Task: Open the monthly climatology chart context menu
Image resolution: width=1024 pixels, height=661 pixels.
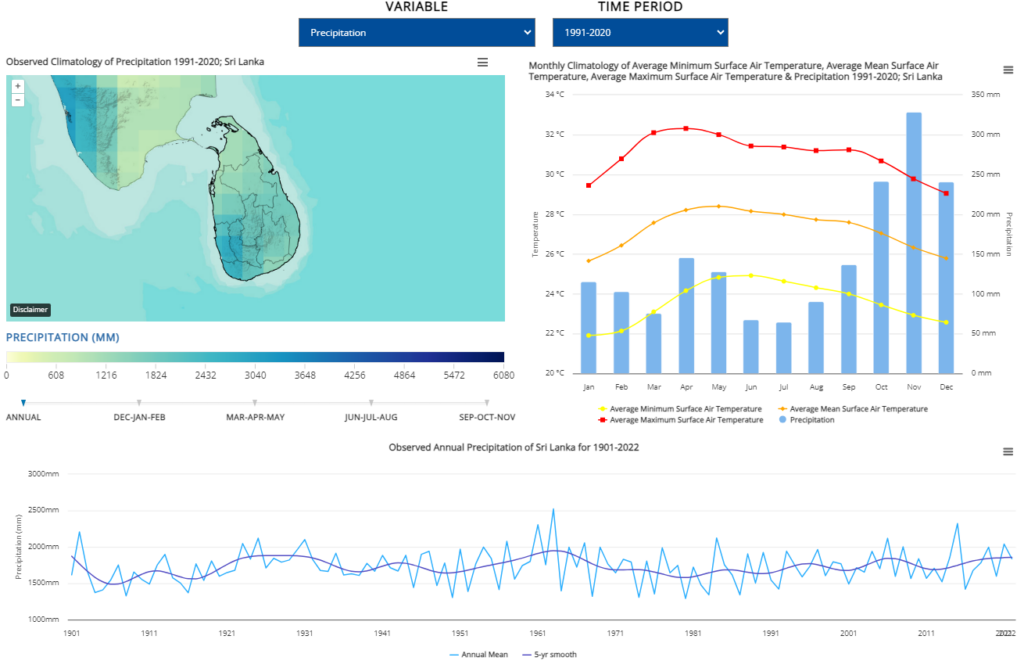Action: [x=1008, y=70]
